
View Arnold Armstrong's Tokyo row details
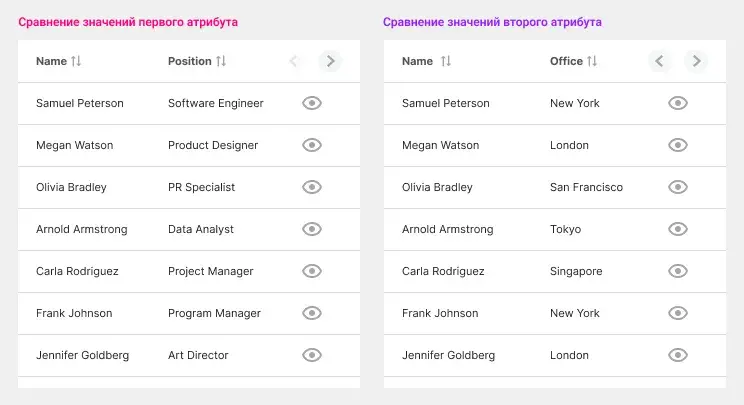[678, 229]
